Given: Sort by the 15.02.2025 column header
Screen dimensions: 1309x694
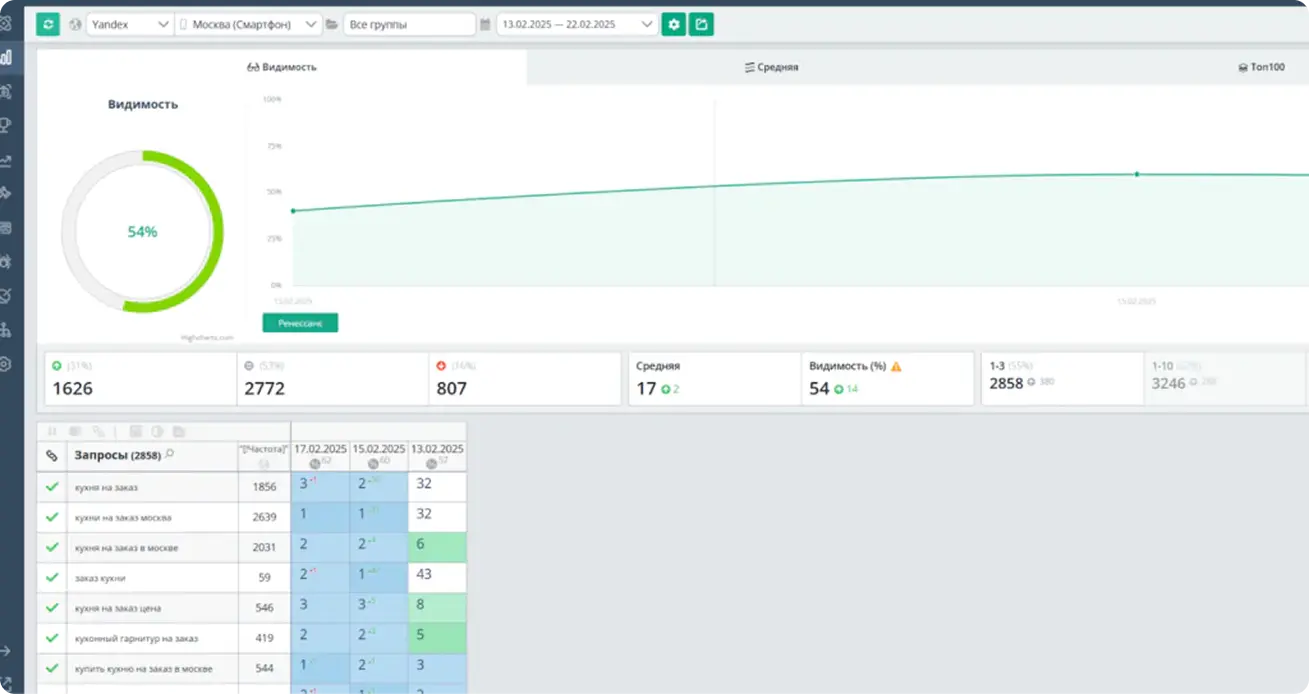Looking at the screenshot, I should click(379, 456).
